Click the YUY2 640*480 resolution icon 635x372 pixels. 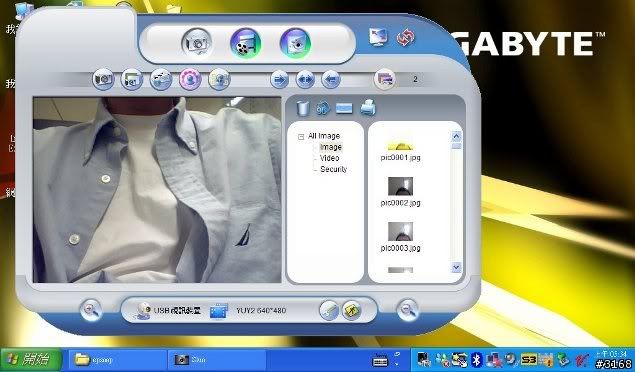click(x=219, y=311)
